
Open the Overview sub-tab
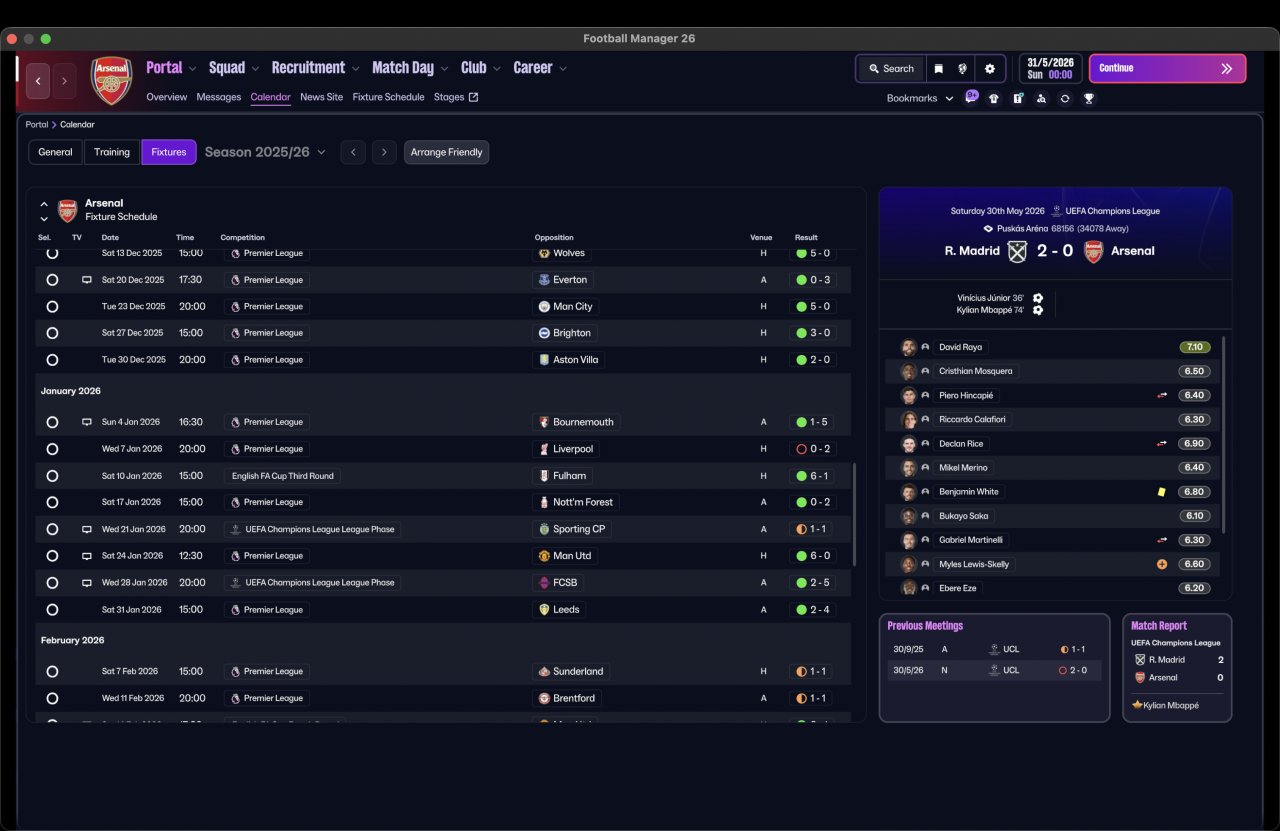click(x=167, y=97)
